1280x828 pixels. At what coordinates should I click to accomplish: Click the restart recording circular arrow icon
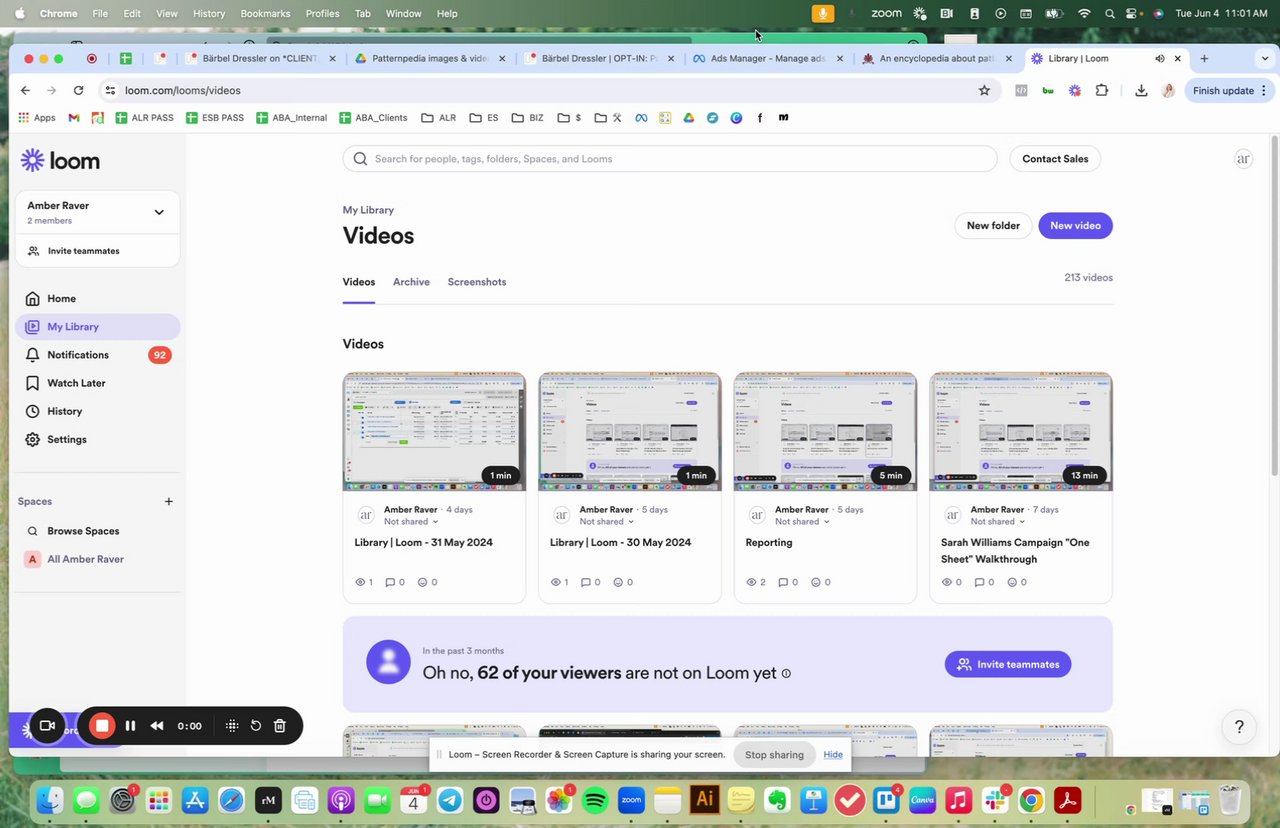pos(256,726)
